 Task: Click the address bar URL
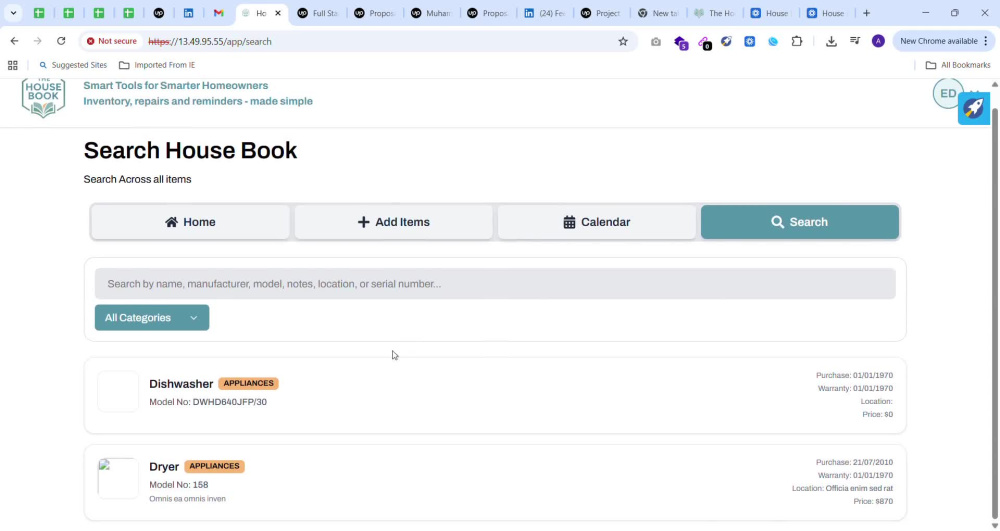pyautogui.click(x=210, y=41)
